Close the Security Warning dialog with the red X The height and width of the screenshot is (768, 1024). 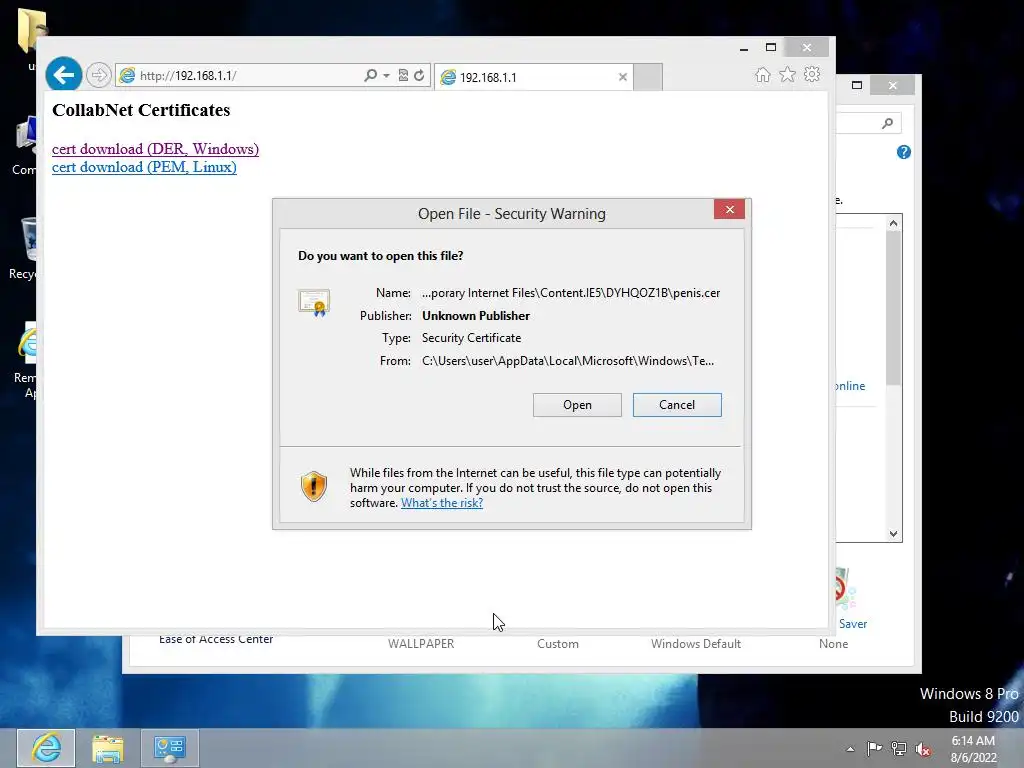click(x=729, y=209)
